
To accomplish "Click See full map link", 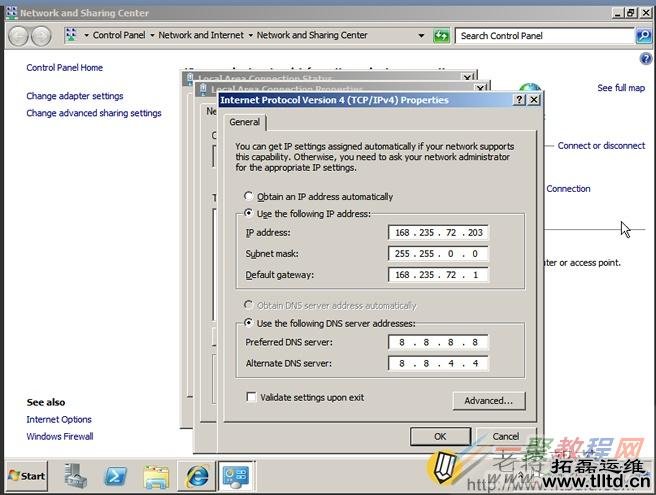I will (621, 88).
